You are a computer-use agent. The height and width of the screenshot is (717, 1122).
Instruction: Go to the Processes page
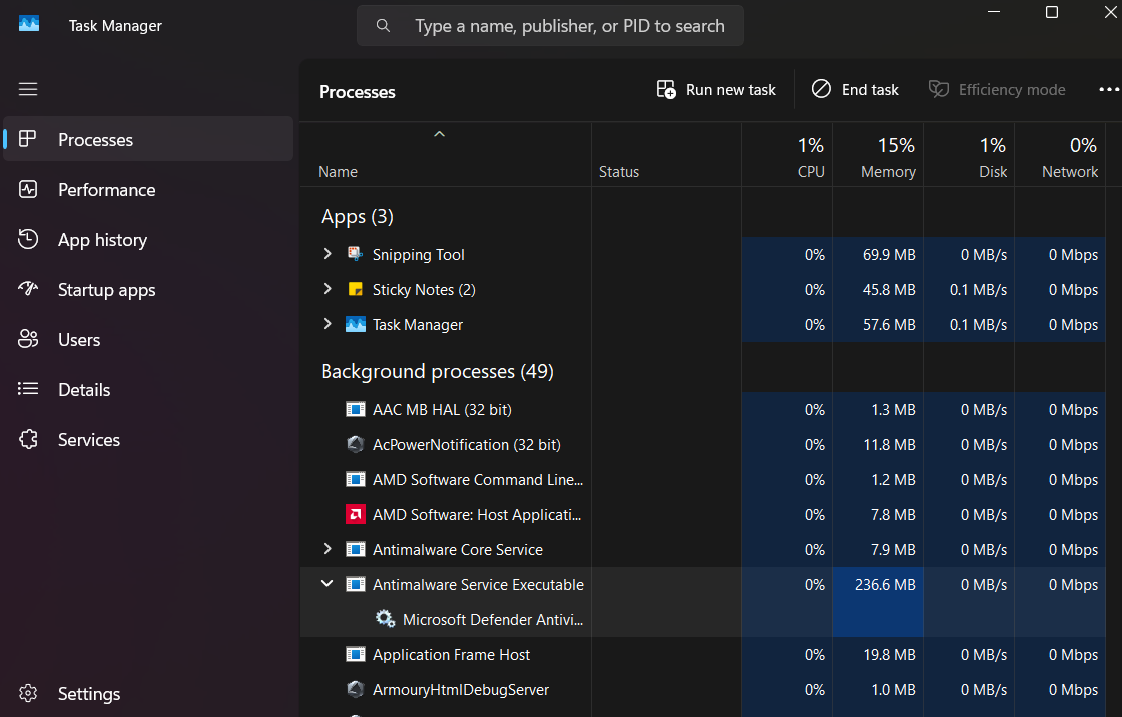pos(95,140)
